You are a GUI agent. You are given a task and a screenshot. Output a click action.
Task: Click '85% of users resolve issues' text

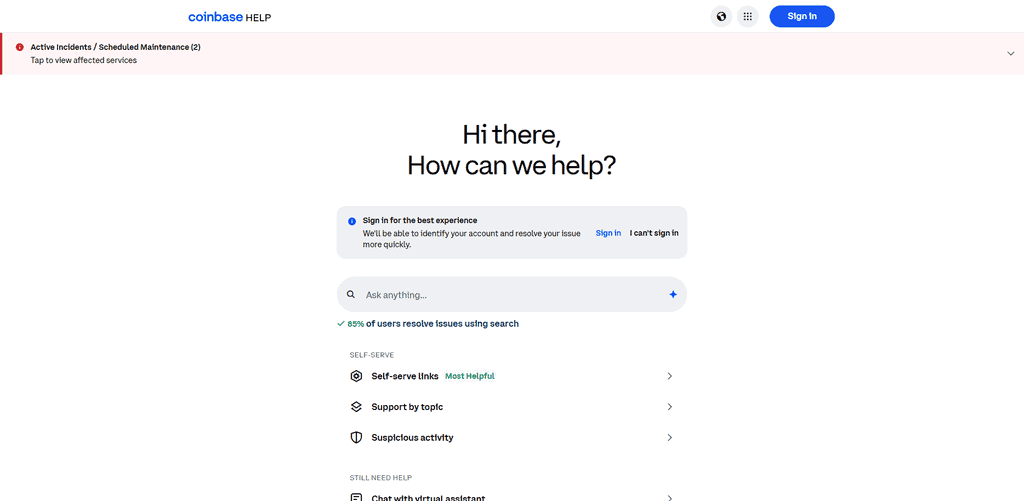coord(433,323)
